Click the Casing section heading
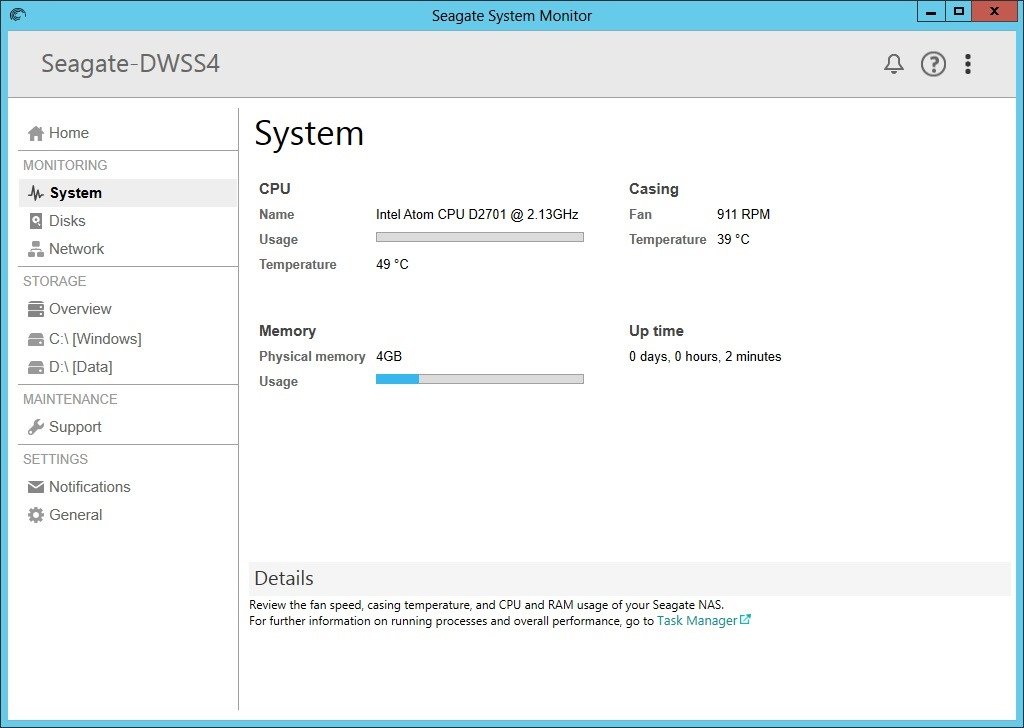 point(654,189)
